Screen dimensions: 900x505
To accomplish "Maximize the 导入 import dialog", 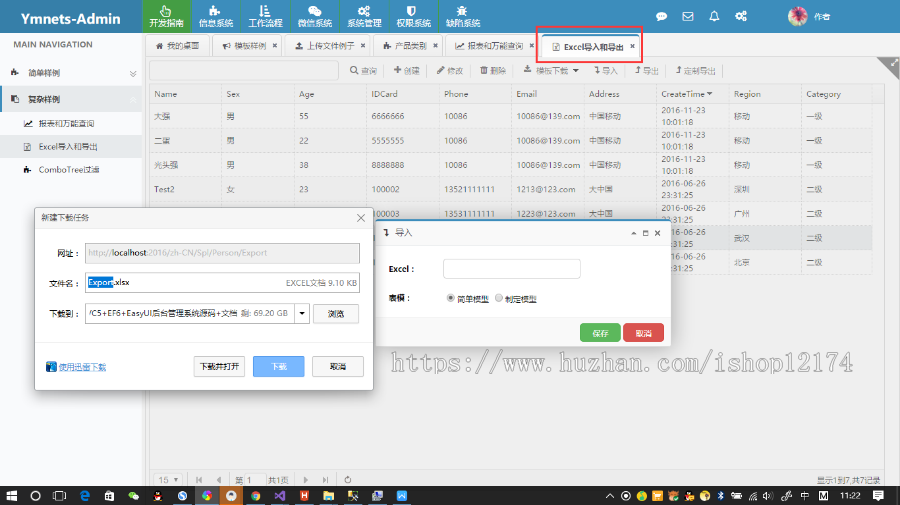I will click(x=645, y=233).
